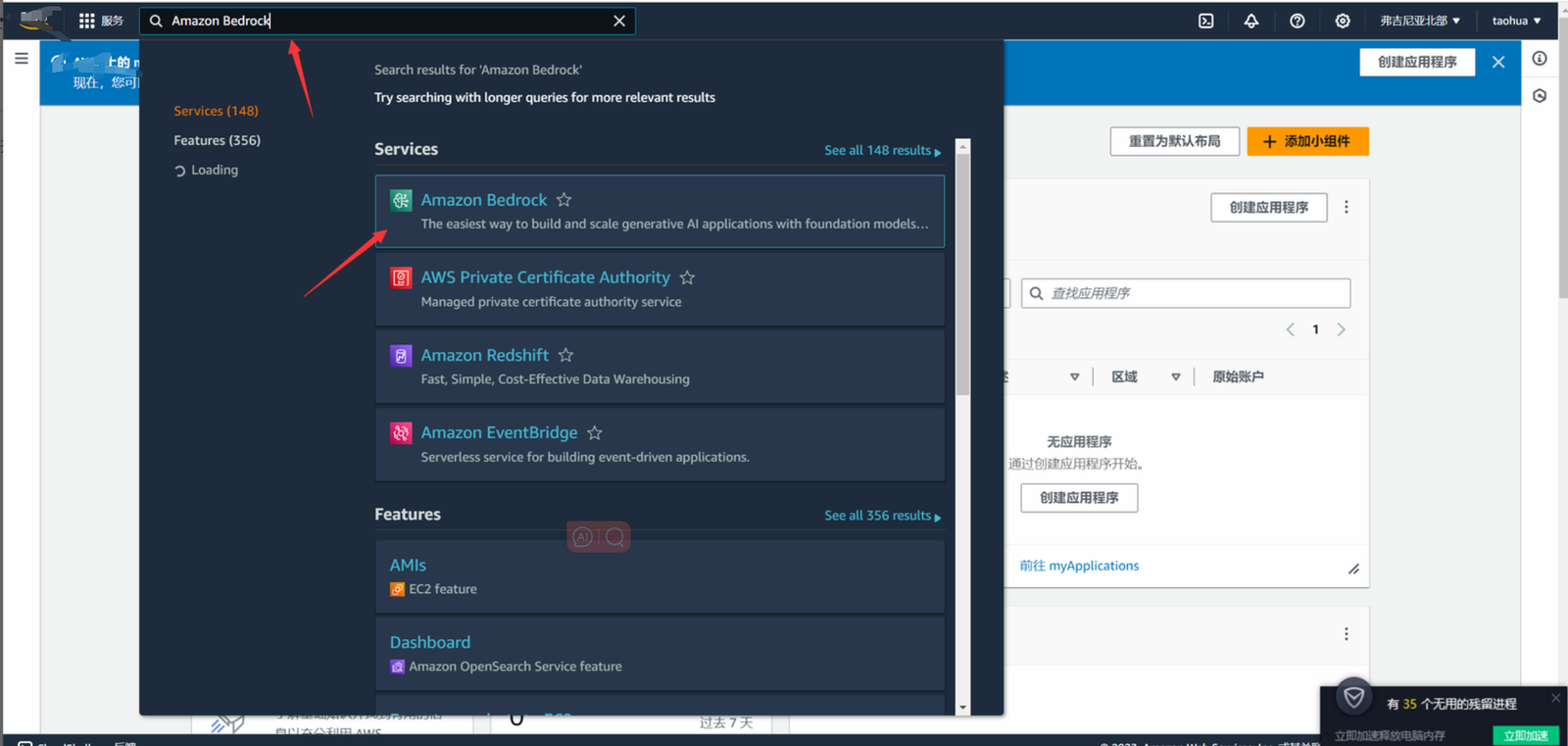Filter results by Services (148)
This screenshot has height=746, width=1568.
(216, 111)
